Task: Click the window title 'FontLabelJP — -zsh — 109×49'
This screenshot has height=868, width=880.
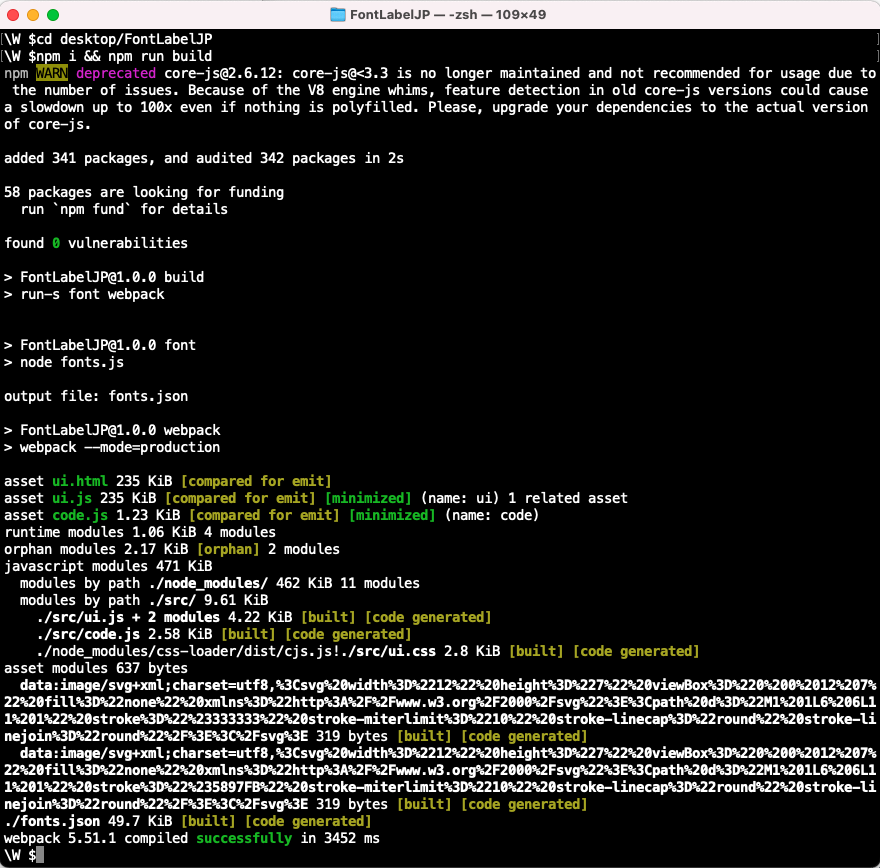Action: 447,15
